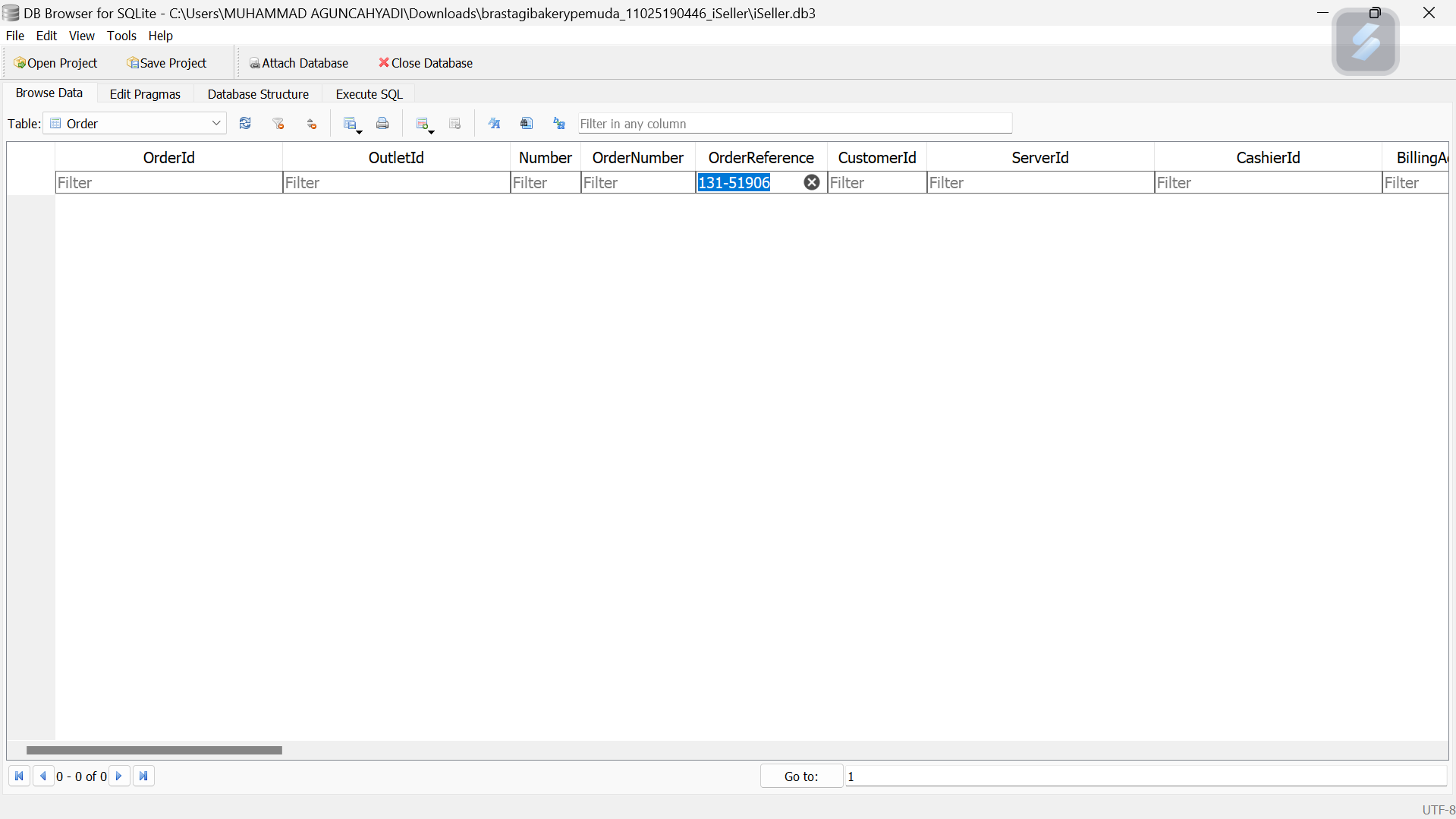
Task: Click the OutletId filter field
Action: click(396, 183)
